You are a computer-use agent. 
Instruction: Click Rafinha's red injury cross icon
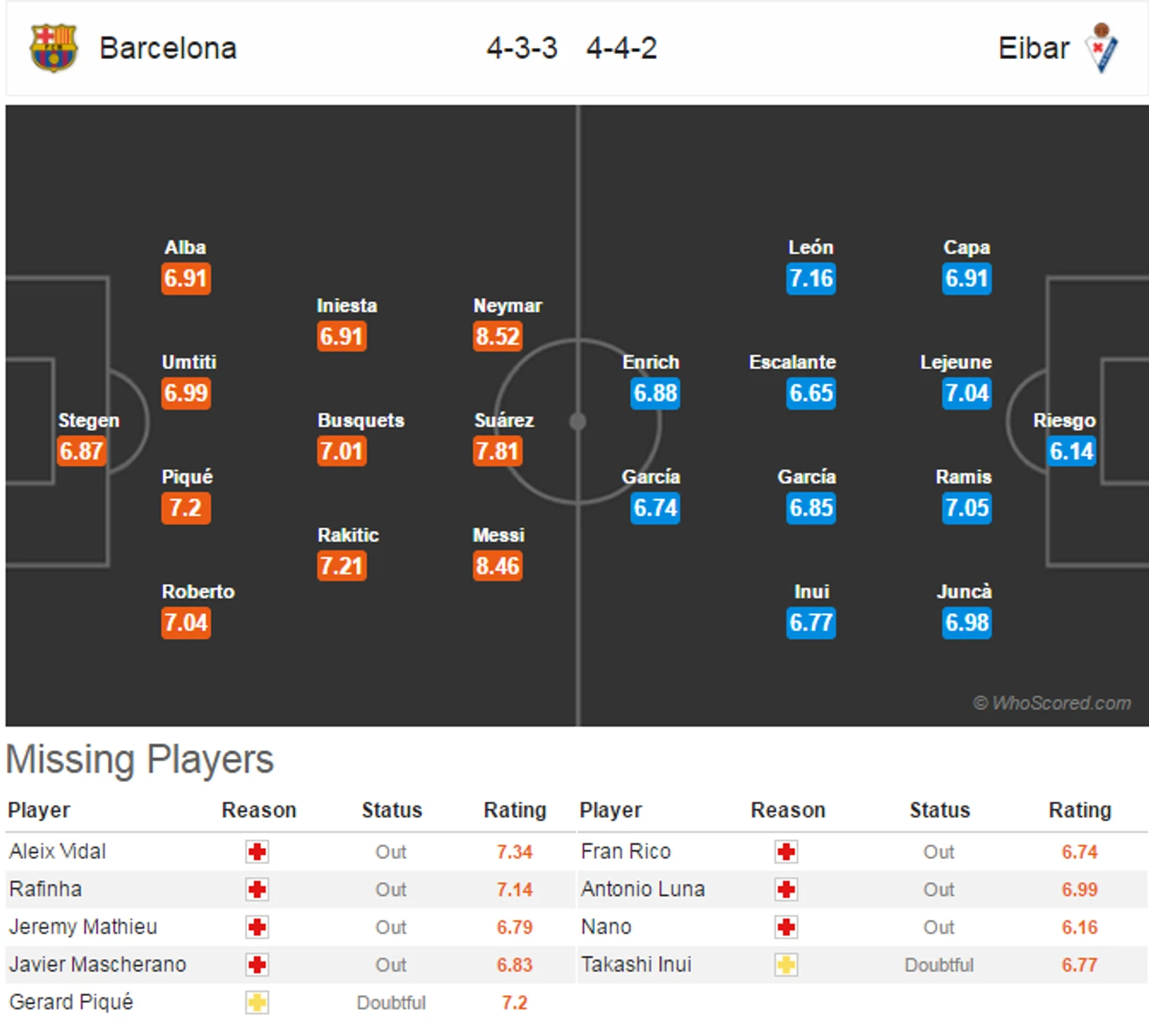[257, 890]
